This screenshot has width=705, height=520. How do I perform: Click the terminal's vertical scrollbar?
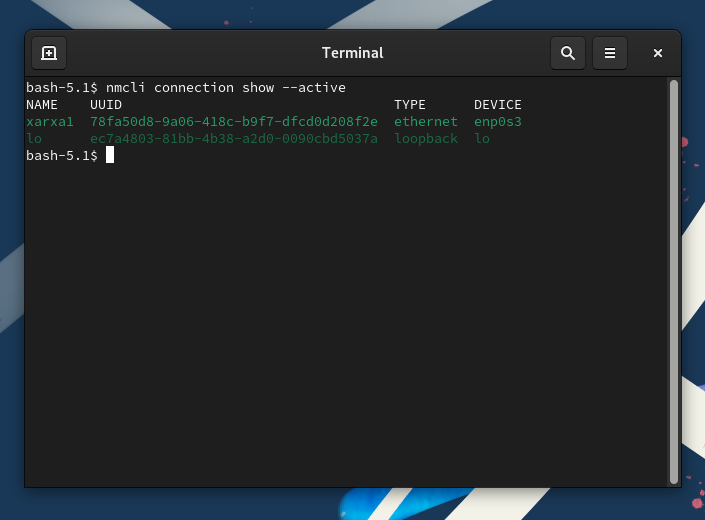point(673,280)
